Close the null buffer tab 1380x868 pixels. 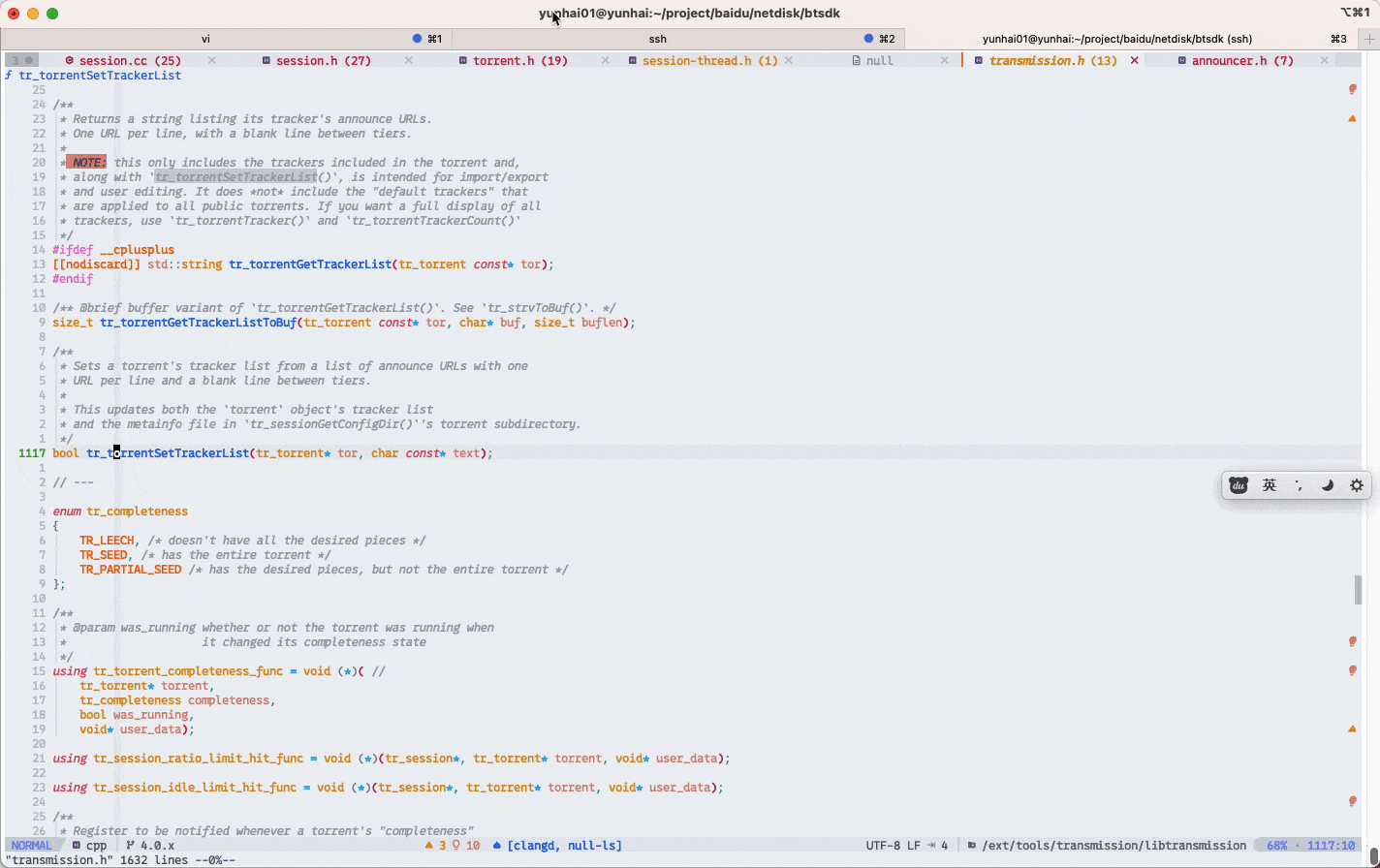pyautogui.click(x=945, y=60)
